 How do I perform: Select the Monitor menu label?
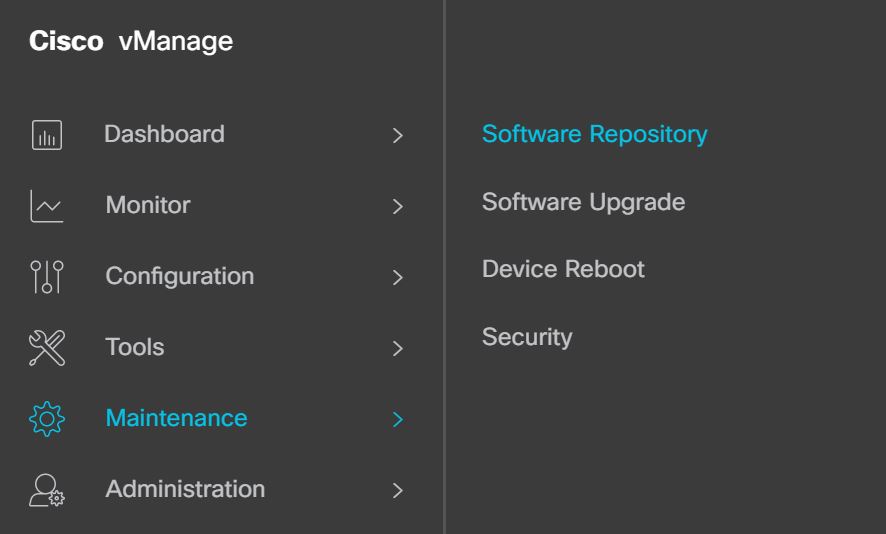[147, 205]
